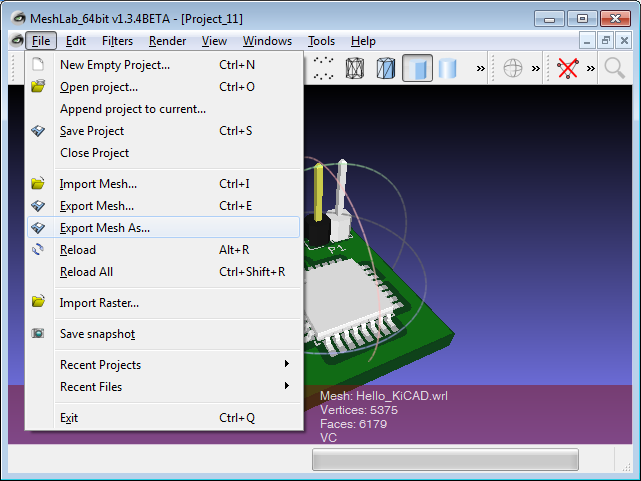Viewport: 641px width, 481px height.
Task: Click the status bar progress bar
Action: point(445,459)
